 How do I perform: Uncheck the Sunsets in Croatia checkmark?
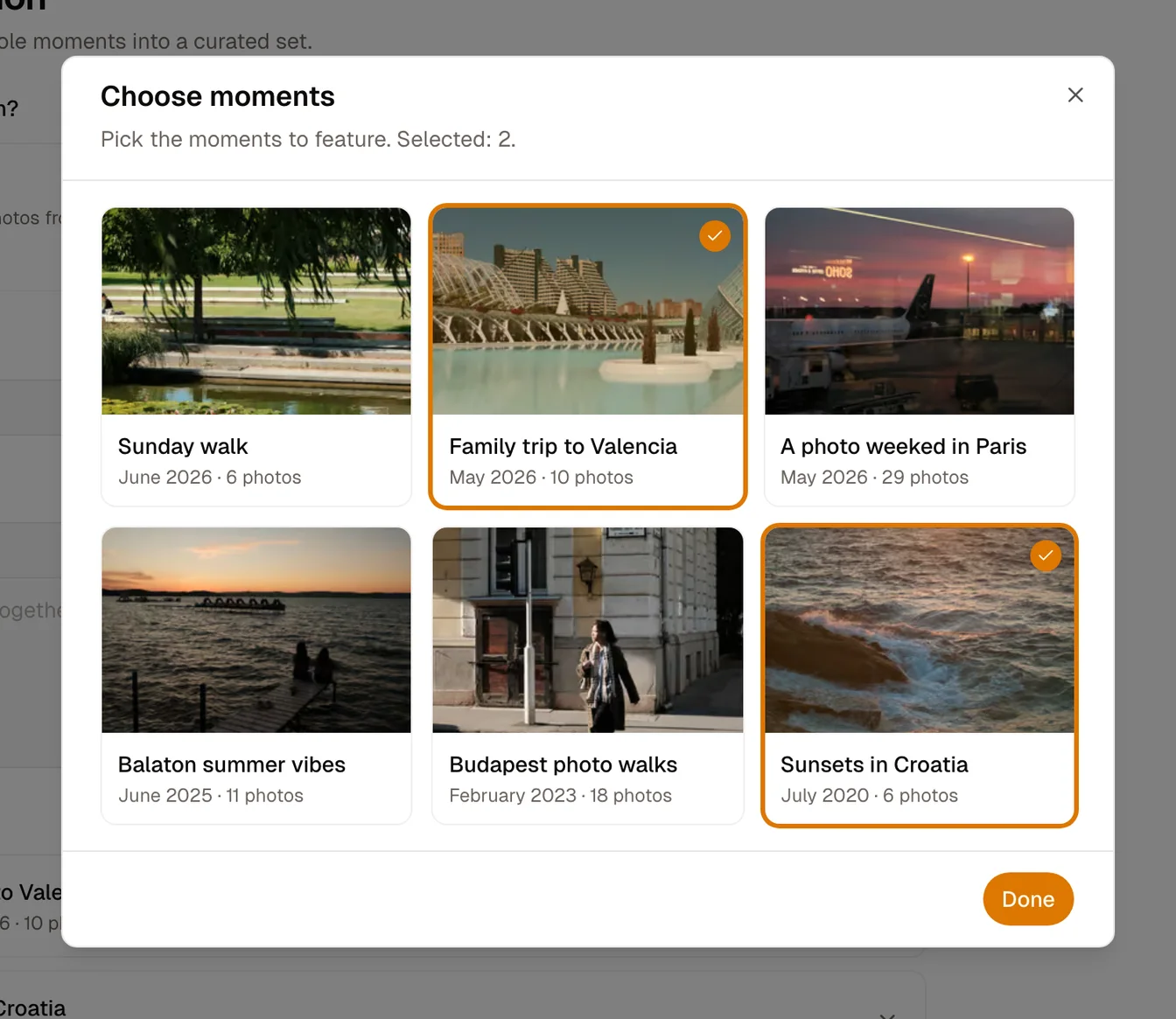(x=1046, y=555)
